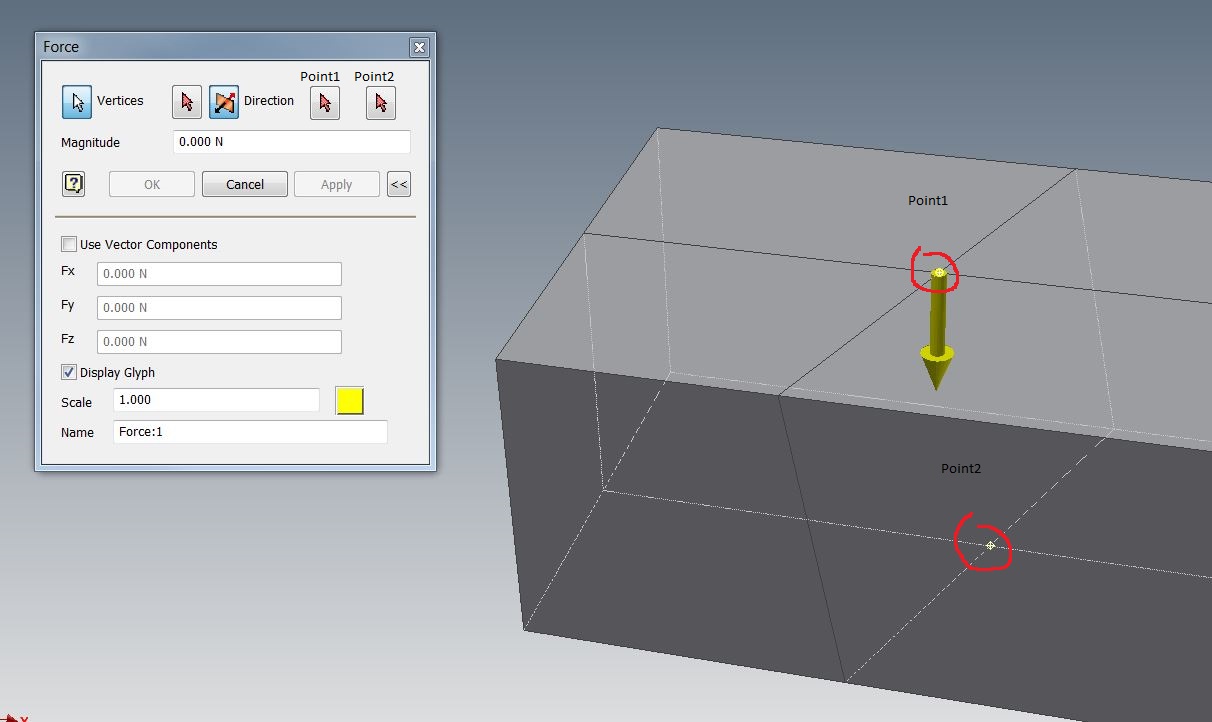Click the Apply button
Image resolution: width=1212 pixels, height=722 pixels.
[x=337, y=184]
